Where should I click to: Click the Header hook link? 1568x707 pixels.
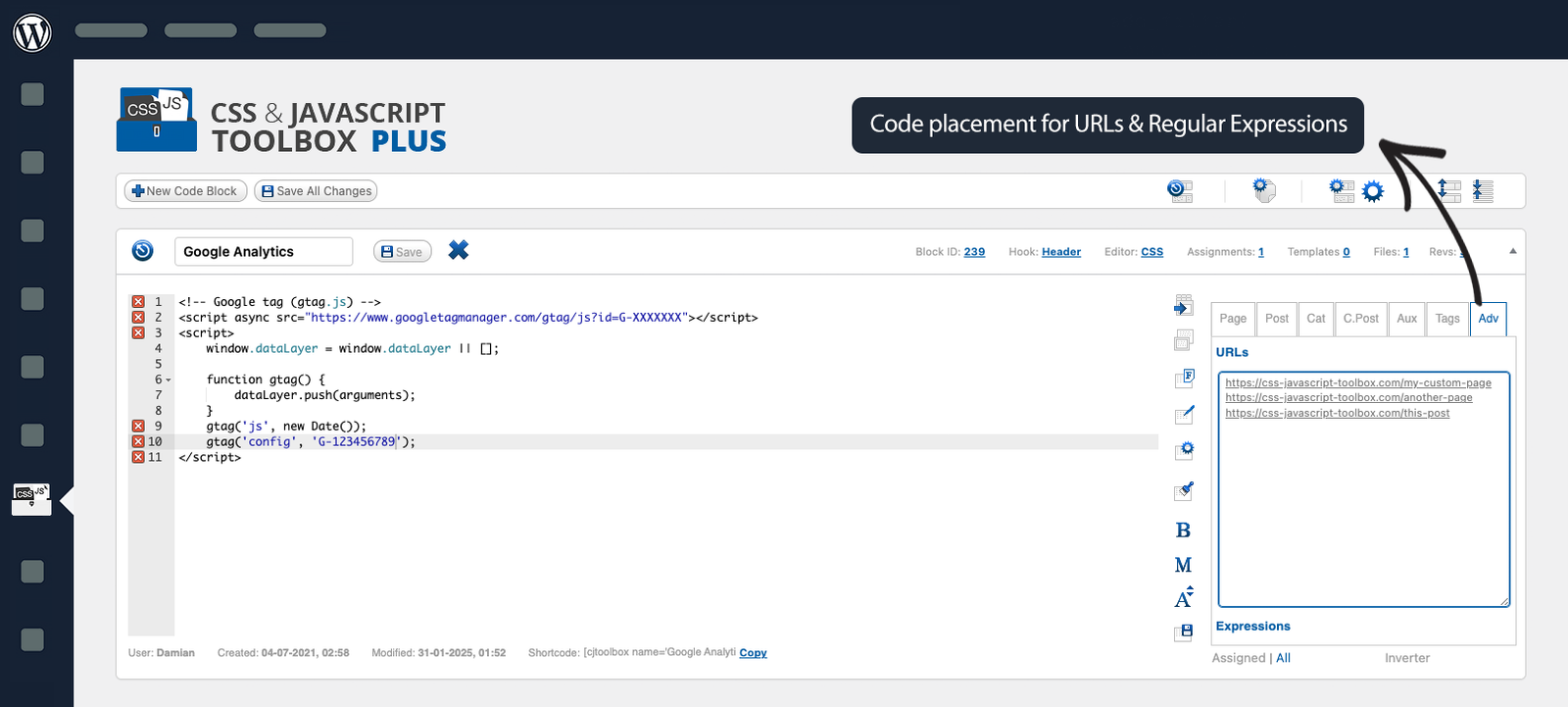[1061, 252]
